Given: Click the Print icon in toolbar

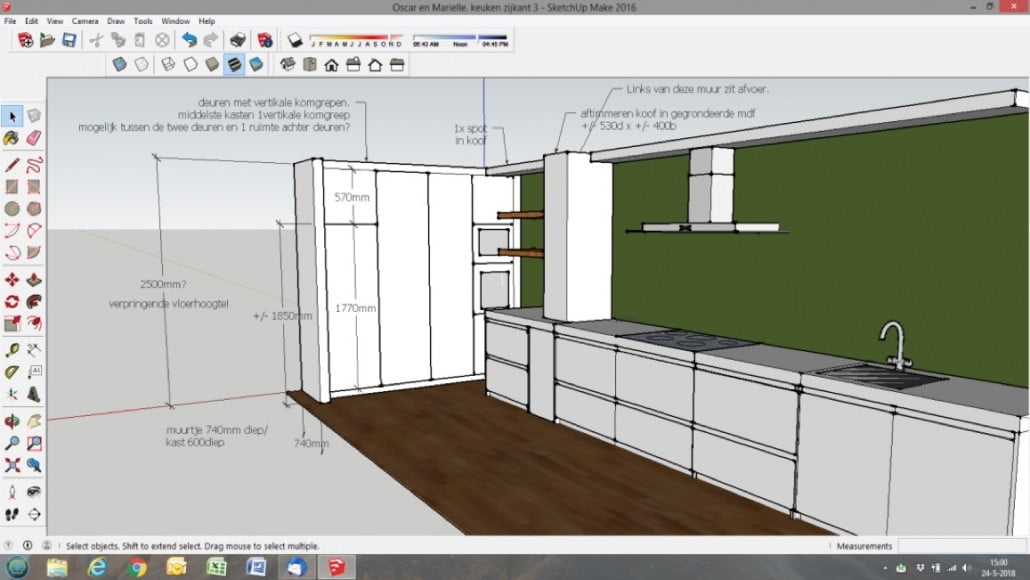Looking at the screenshot, I should pos(238,41).
